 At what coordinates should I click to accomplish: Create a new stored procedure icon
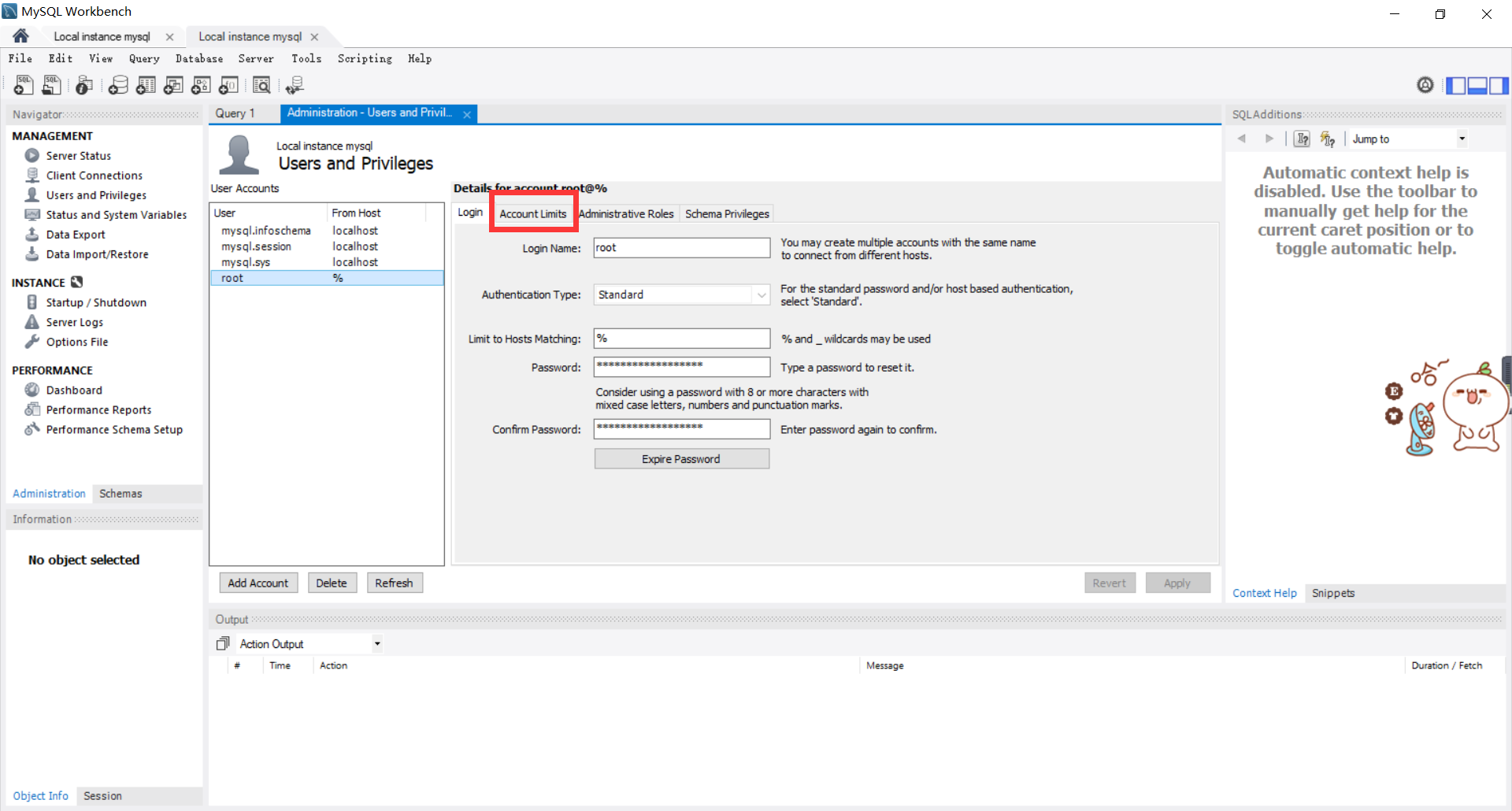coord(201,85)
